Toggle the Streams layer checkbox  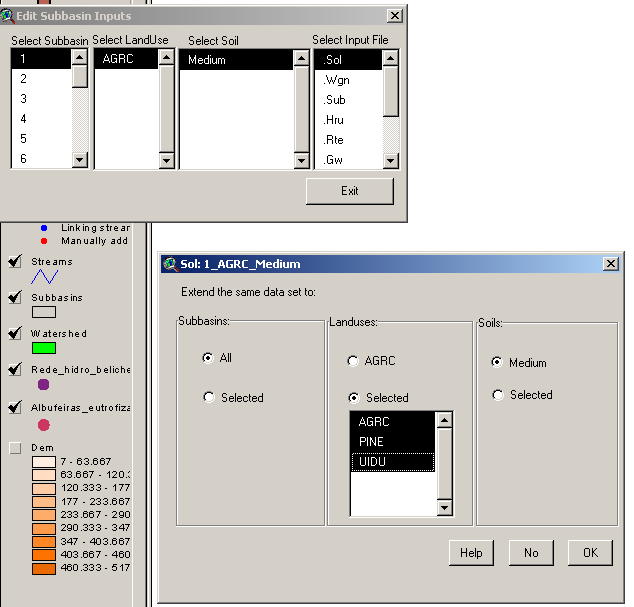tap(15, 262)
